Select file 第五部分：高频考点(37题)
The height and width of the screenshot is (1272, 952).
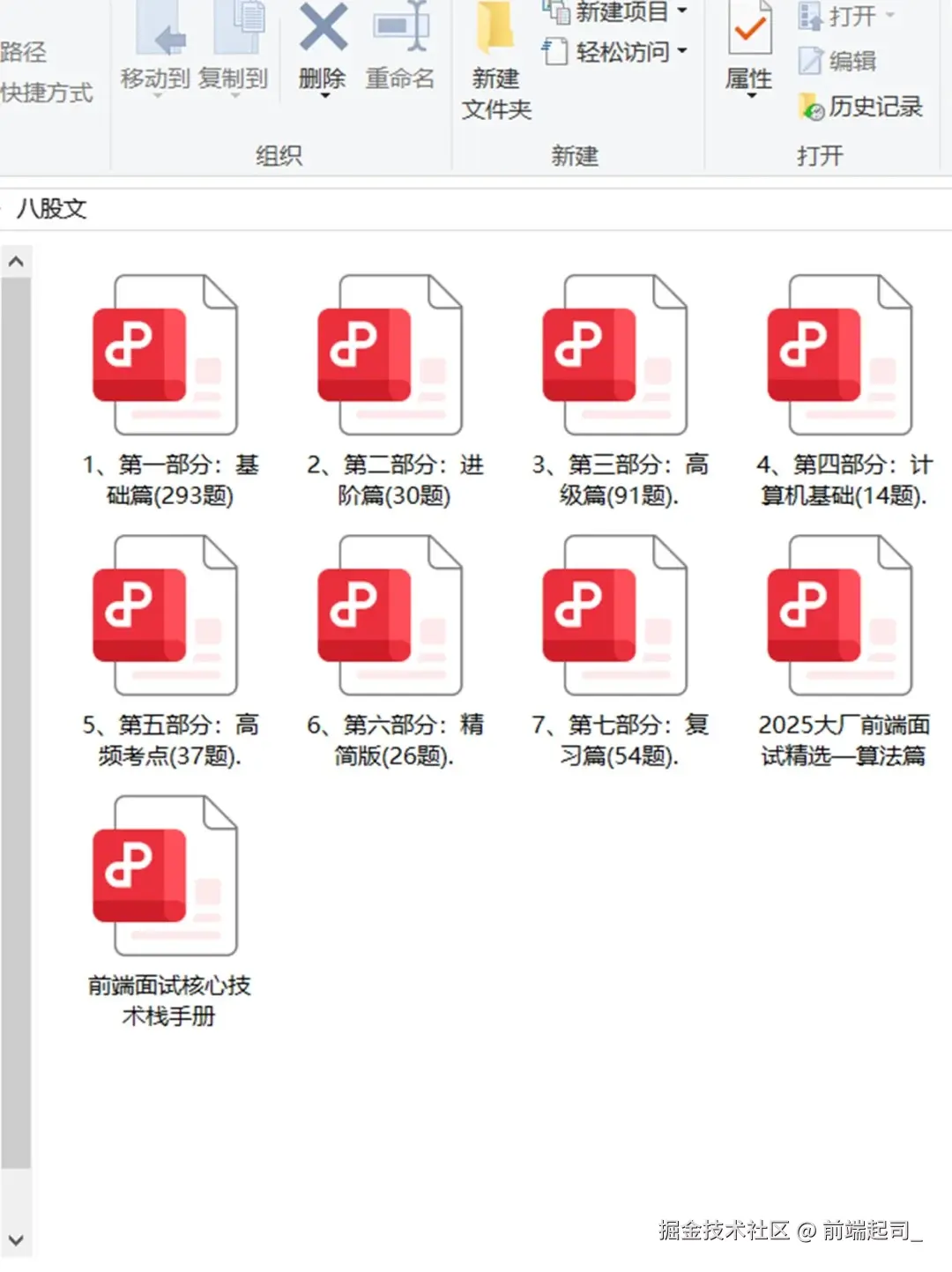166,616
